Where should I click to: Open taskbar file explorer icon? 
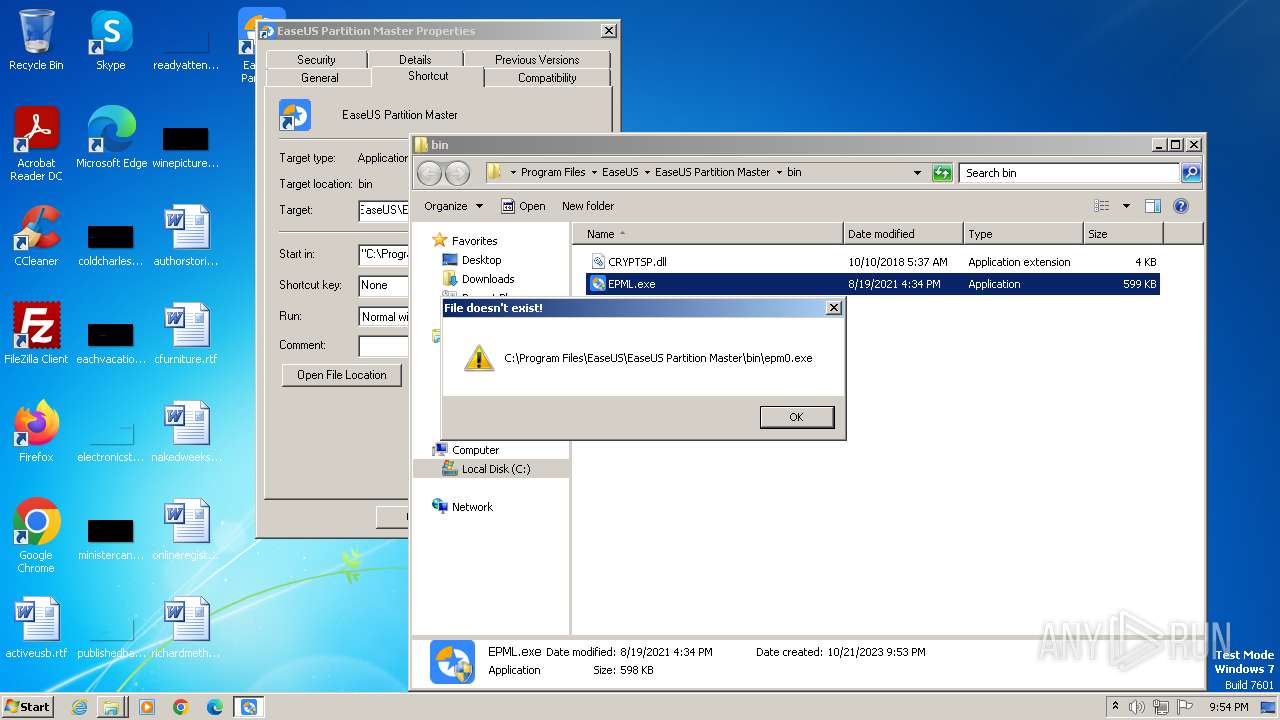(111, 707)
